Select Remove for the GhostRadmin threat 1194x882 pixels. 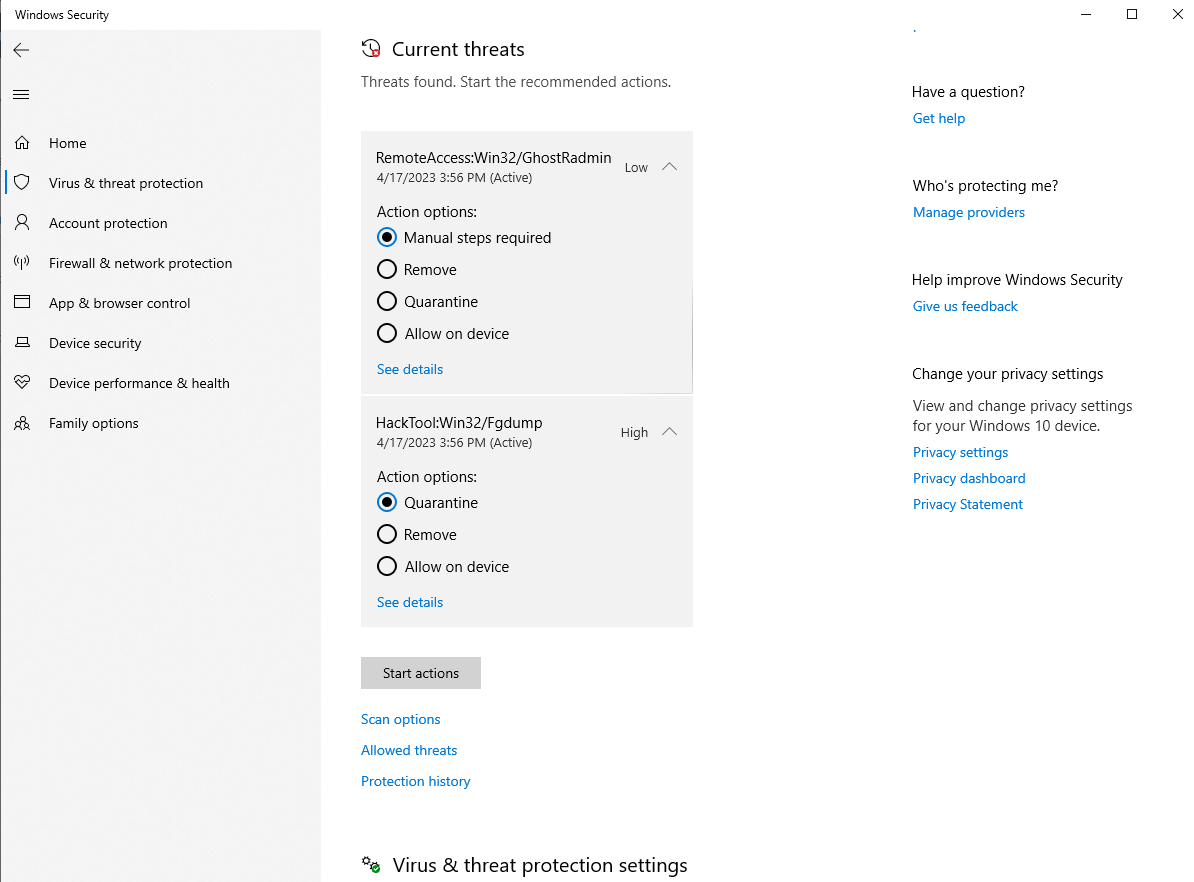(x=387, y=270)
